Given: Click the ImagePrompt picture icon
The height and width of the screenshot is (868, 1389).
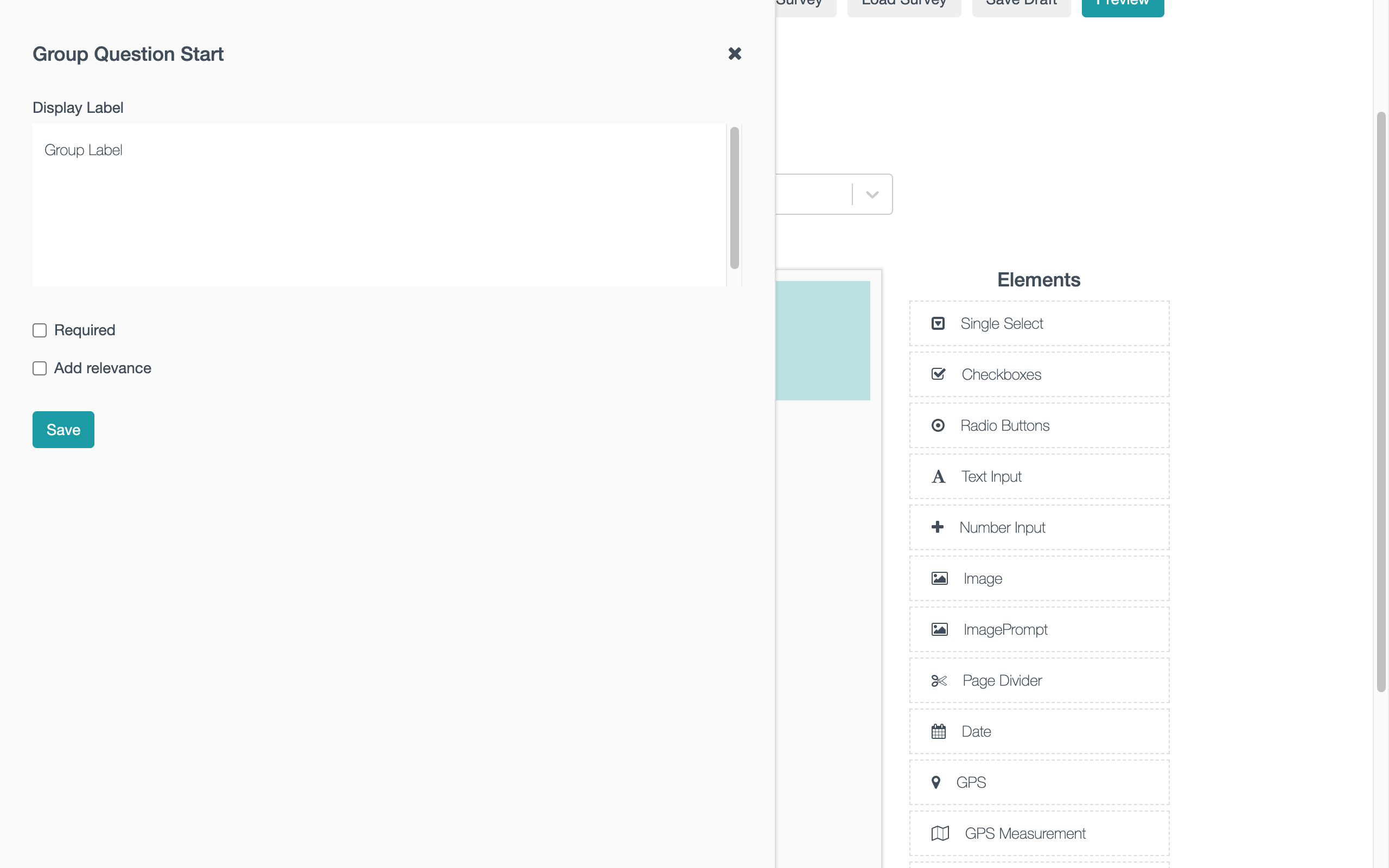Looking at the screenshot, I should tap(939, 630).
